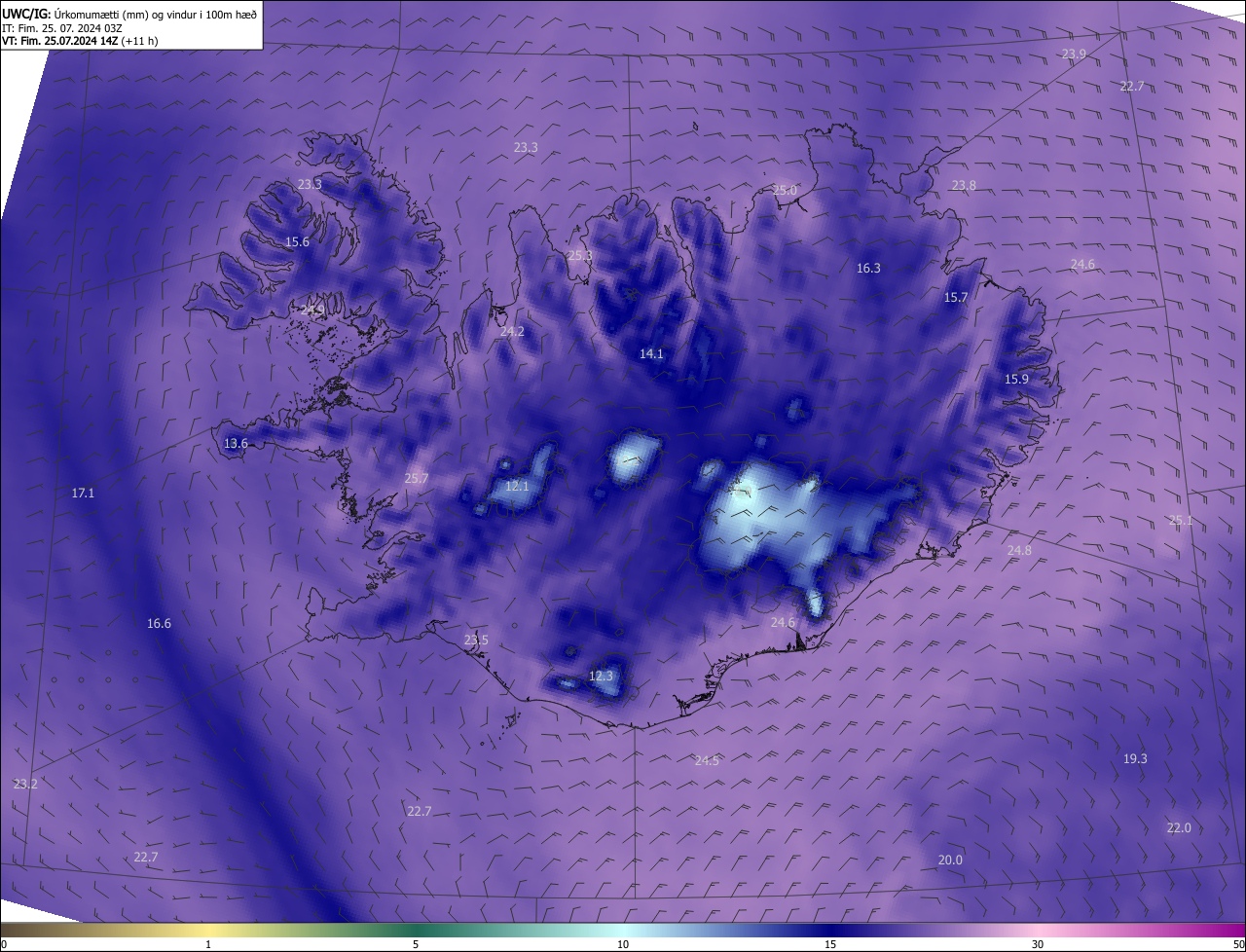Image resolution: width=1246 pixels, height=952 pixels.
Task: Click the map value 25.3
Action: [579, 256]
